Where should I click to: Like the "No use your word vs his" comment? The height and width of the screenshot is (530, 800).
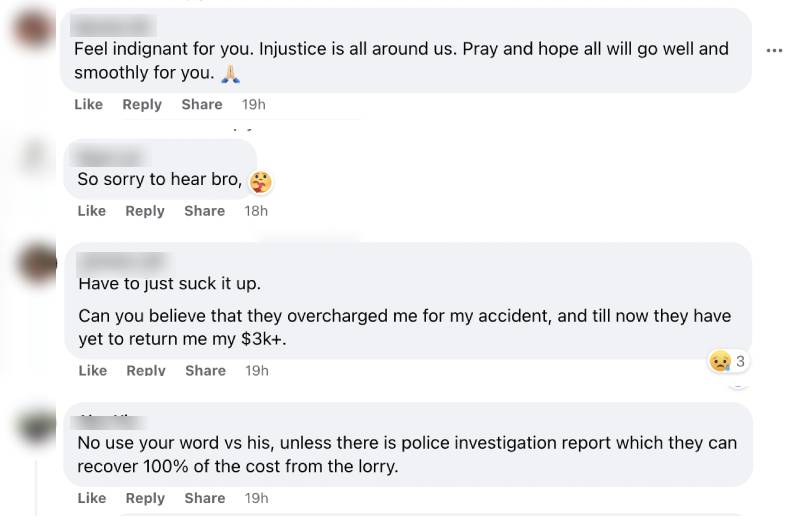pyautogui.click(x=91, y=498)
